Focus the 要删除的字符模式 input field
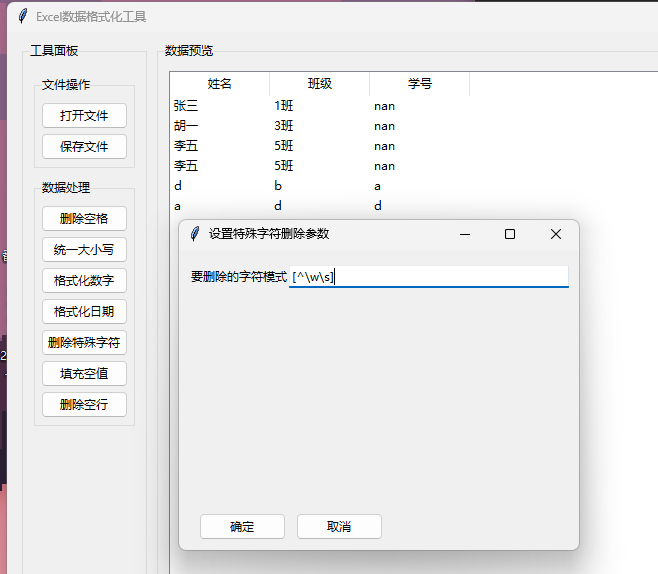This screenshot has height=574, width=658. [429, 277]
